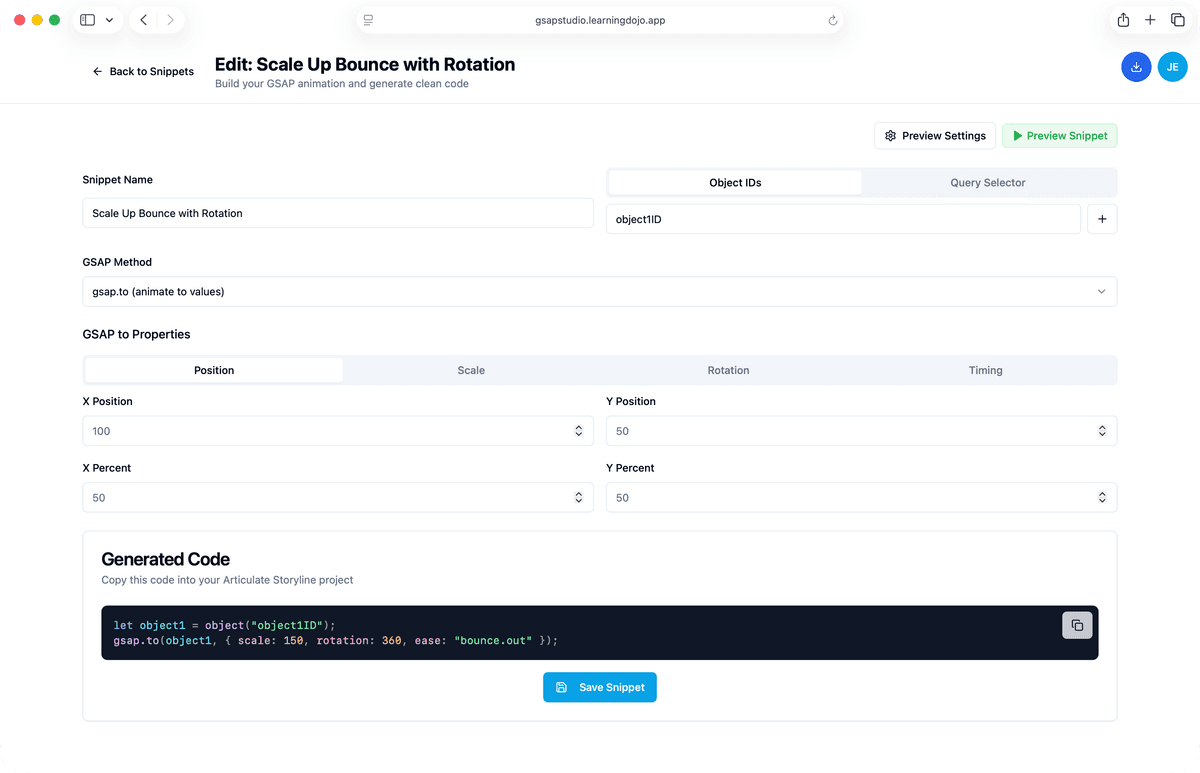Select the Query Selector tab

pos(988,182)
